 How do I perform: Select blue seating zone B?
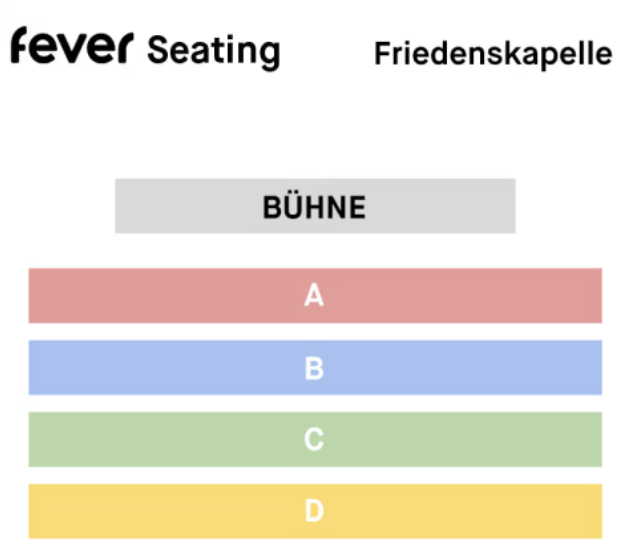(315, 368)
